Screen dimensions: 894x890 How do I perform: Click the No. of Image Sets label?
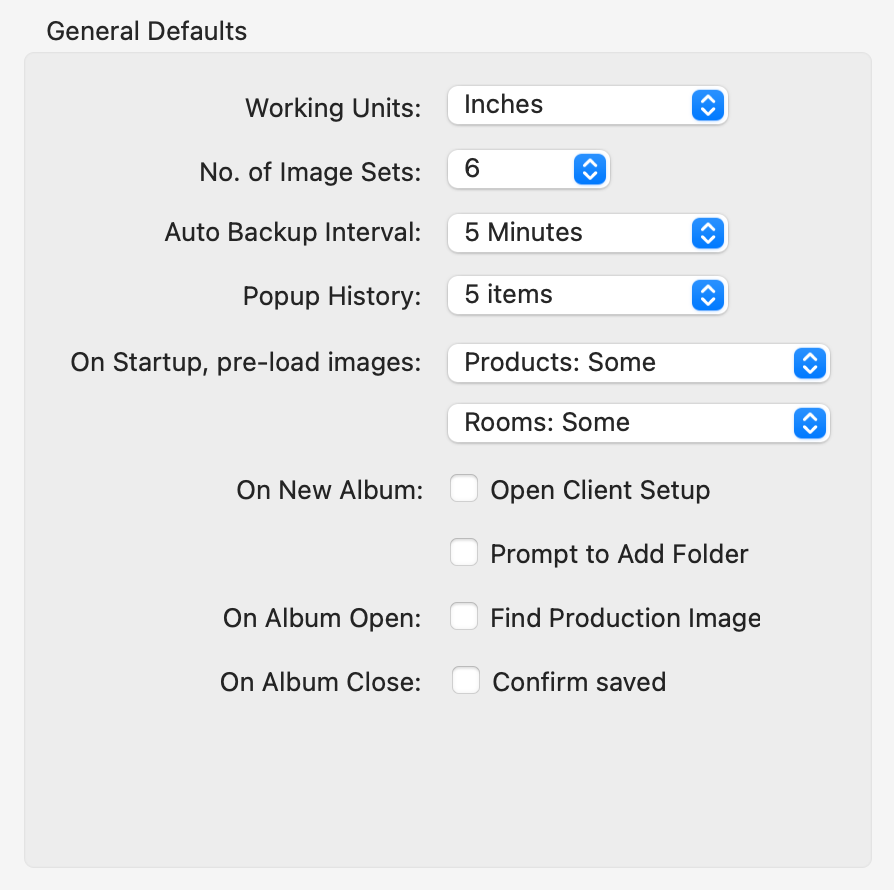[310, 172]
